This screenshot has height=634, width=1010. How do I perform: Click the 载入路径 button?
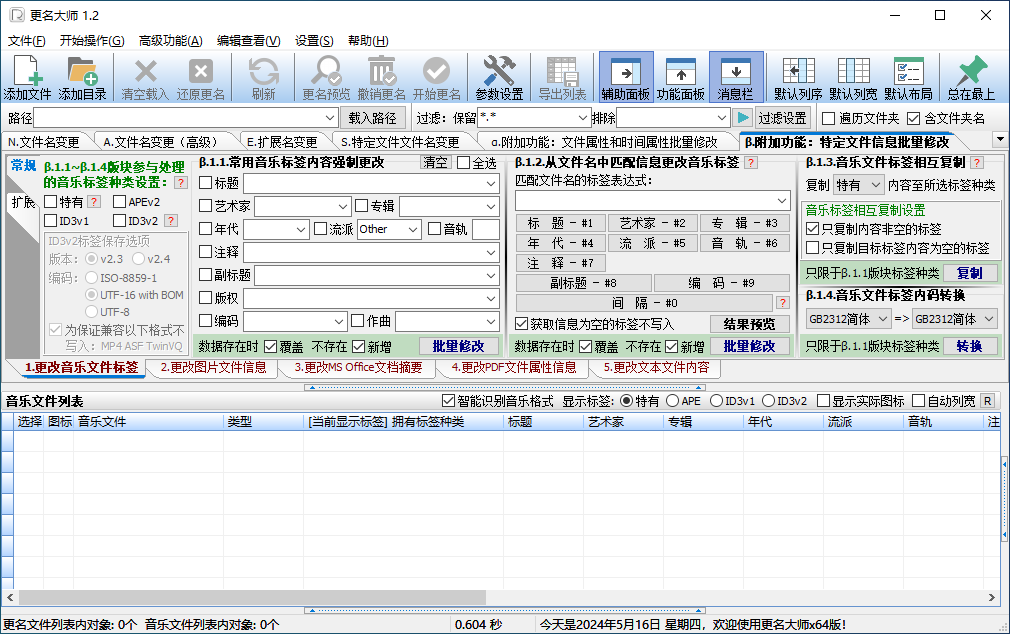coord(372,118)
